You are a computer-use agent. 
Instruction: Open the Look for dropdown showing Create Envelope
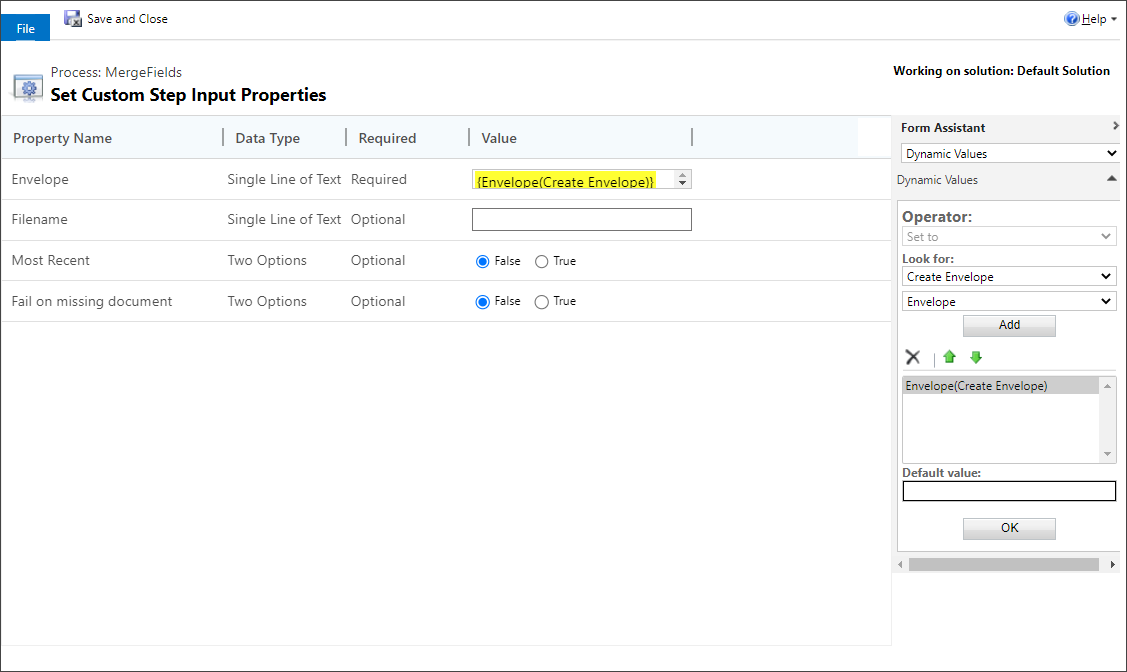[1009, 276]
